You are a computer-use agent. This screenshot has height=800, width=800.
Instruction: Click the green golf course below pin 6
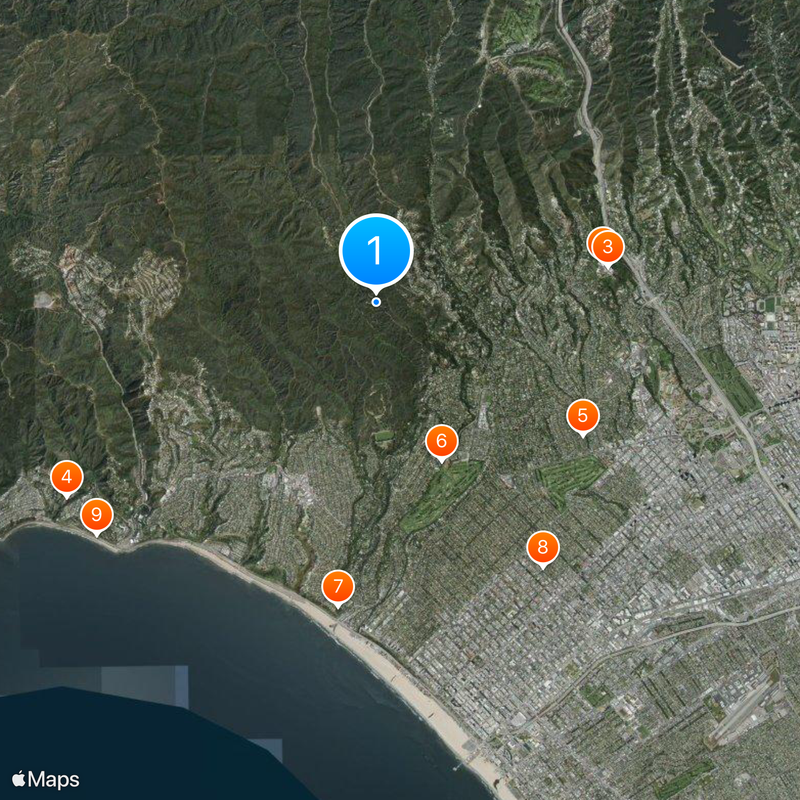(x=442, y=495)
